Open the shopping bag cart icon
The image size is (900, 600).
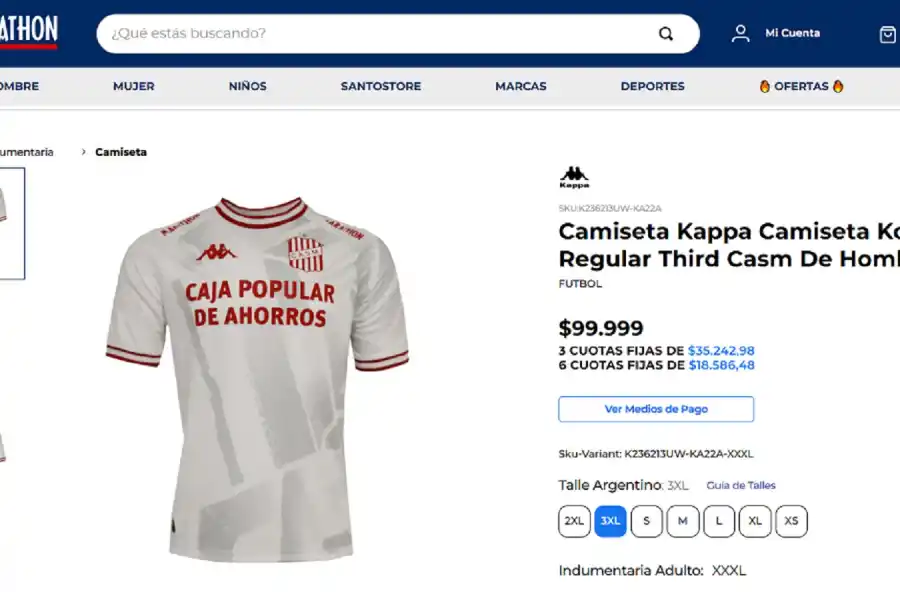886,33
